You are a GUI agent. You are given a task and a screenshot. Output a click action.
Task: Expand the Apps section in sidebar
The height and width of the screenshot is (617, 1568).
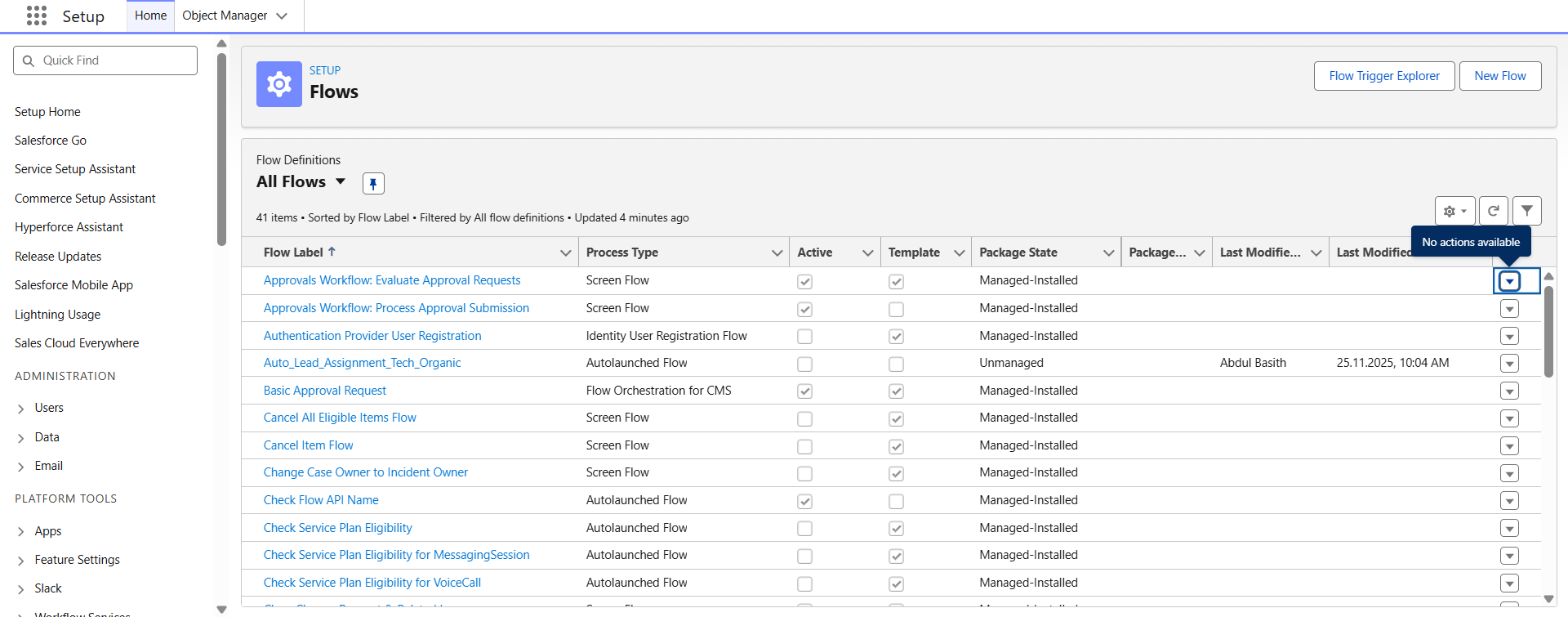[21, 532]
